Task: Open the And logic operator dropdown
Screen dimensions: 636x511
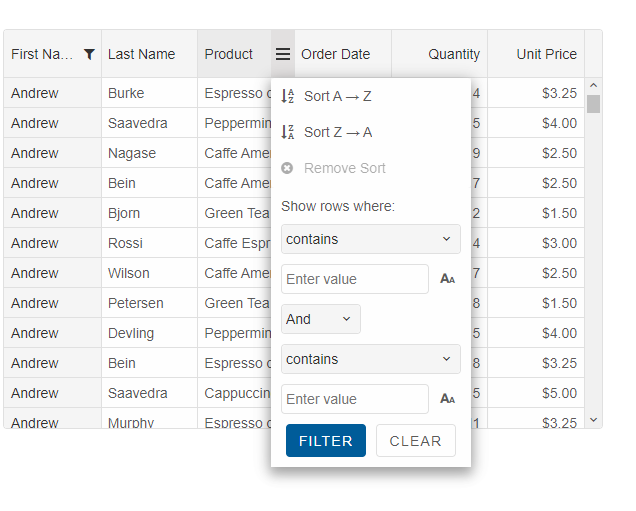Action: pos(320,319)
